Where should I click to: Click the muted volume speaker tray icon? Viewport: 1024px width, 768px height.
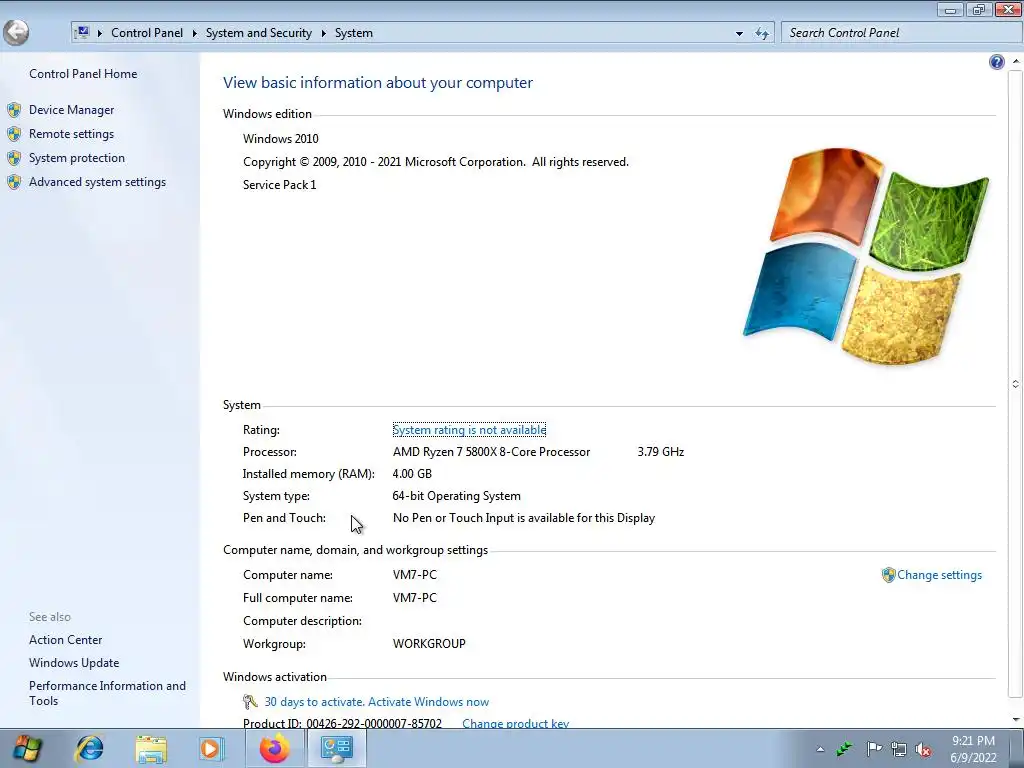pos(923,750)
